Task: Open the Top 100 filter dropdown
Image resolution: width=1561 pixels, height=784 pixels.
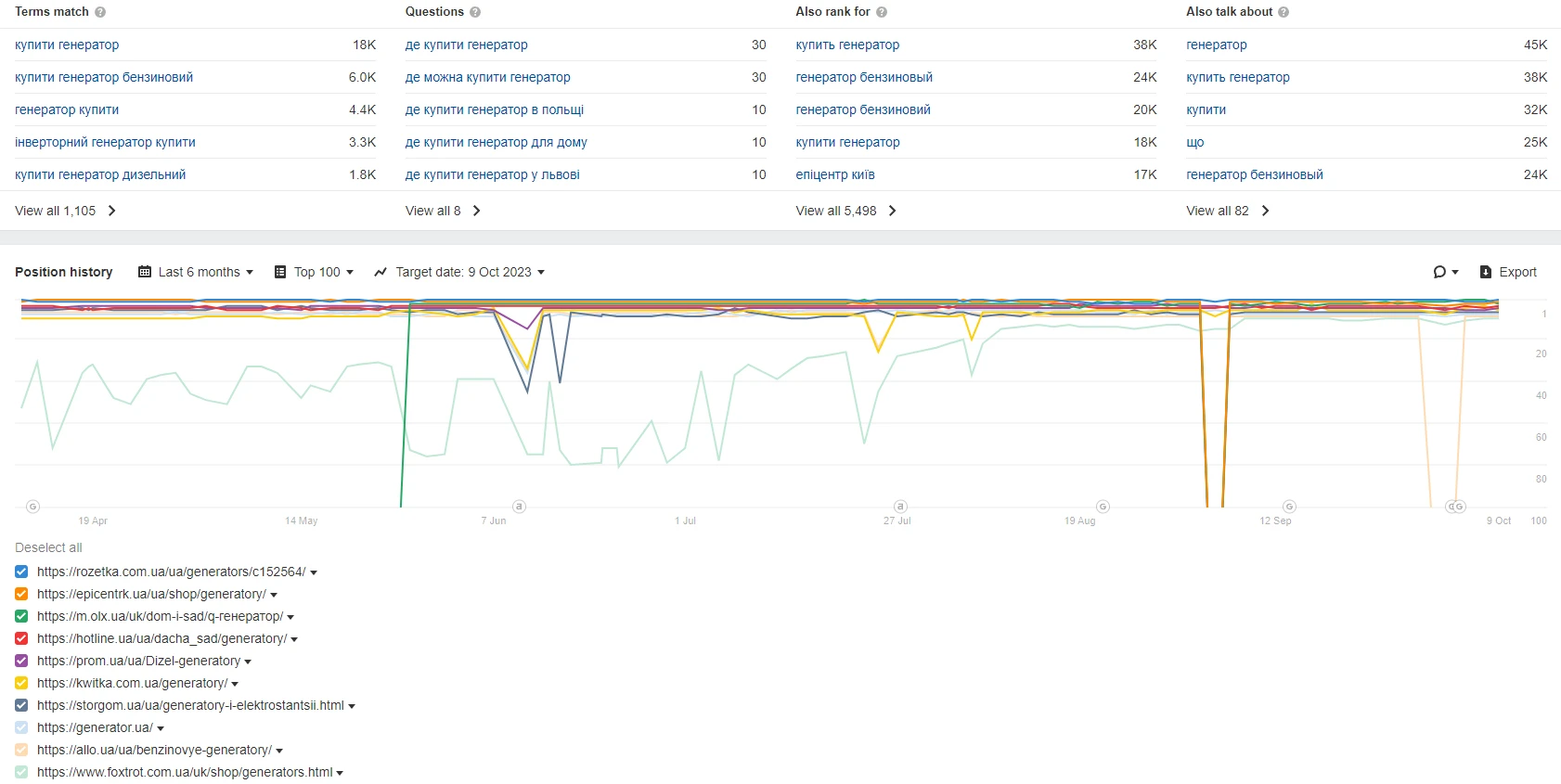Action: tap(315, 272)
